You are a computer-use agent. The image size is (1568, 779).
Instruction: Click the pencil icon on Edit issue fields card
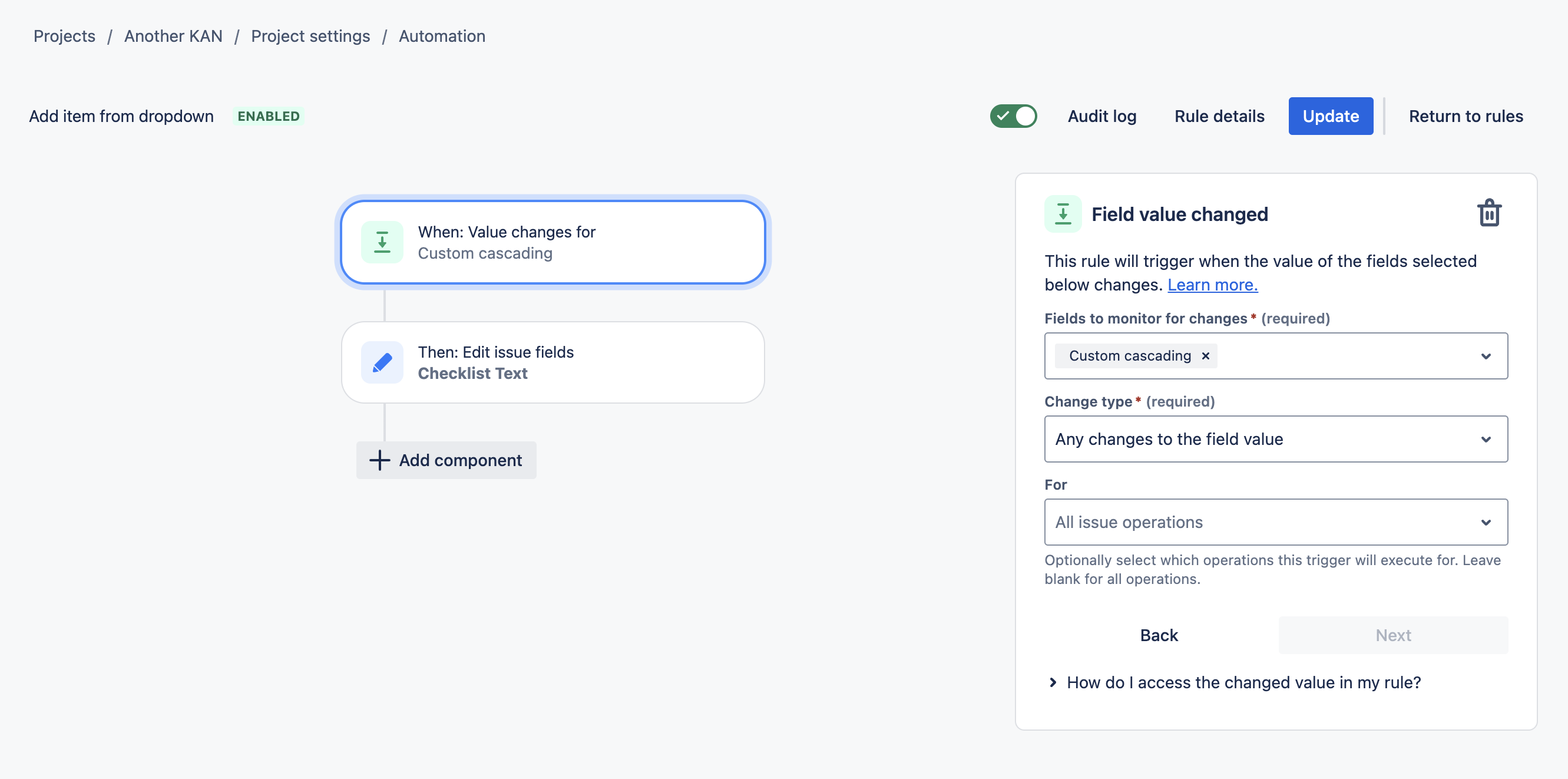(382, 362)
